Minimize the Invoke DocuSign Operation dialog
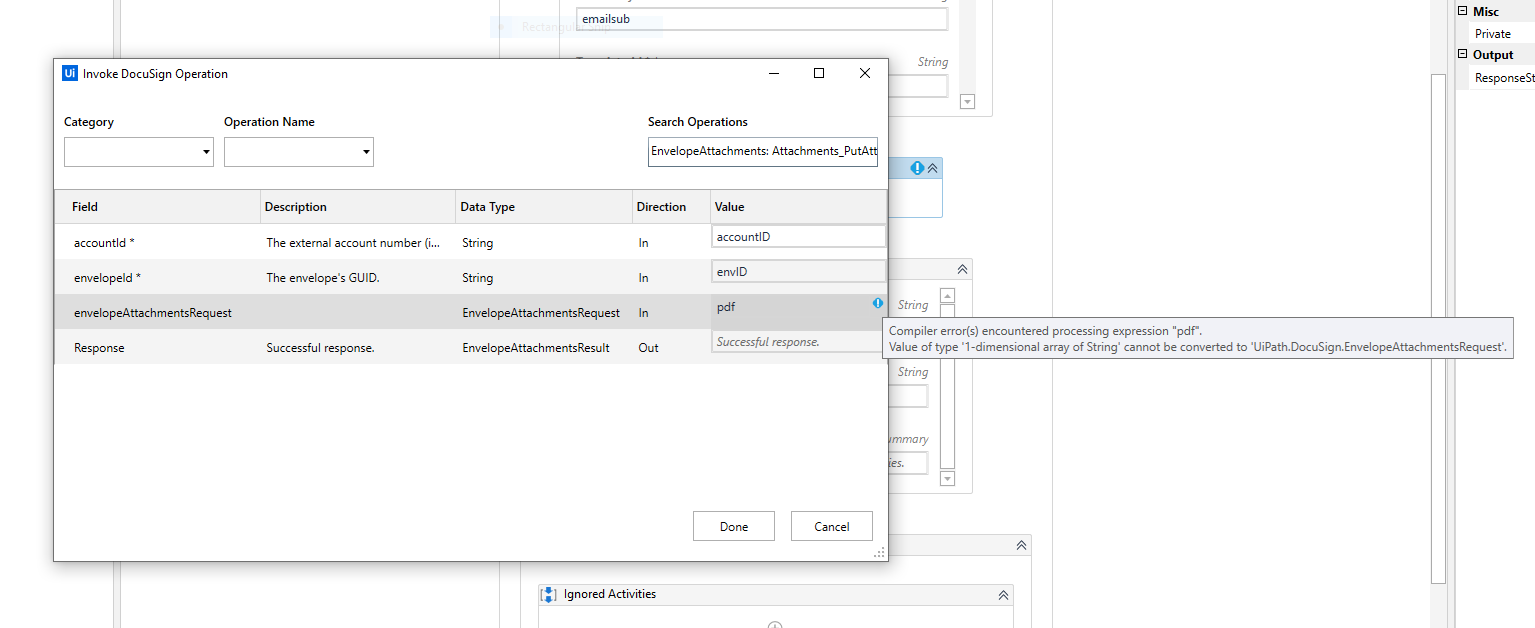 pos(773,73)
